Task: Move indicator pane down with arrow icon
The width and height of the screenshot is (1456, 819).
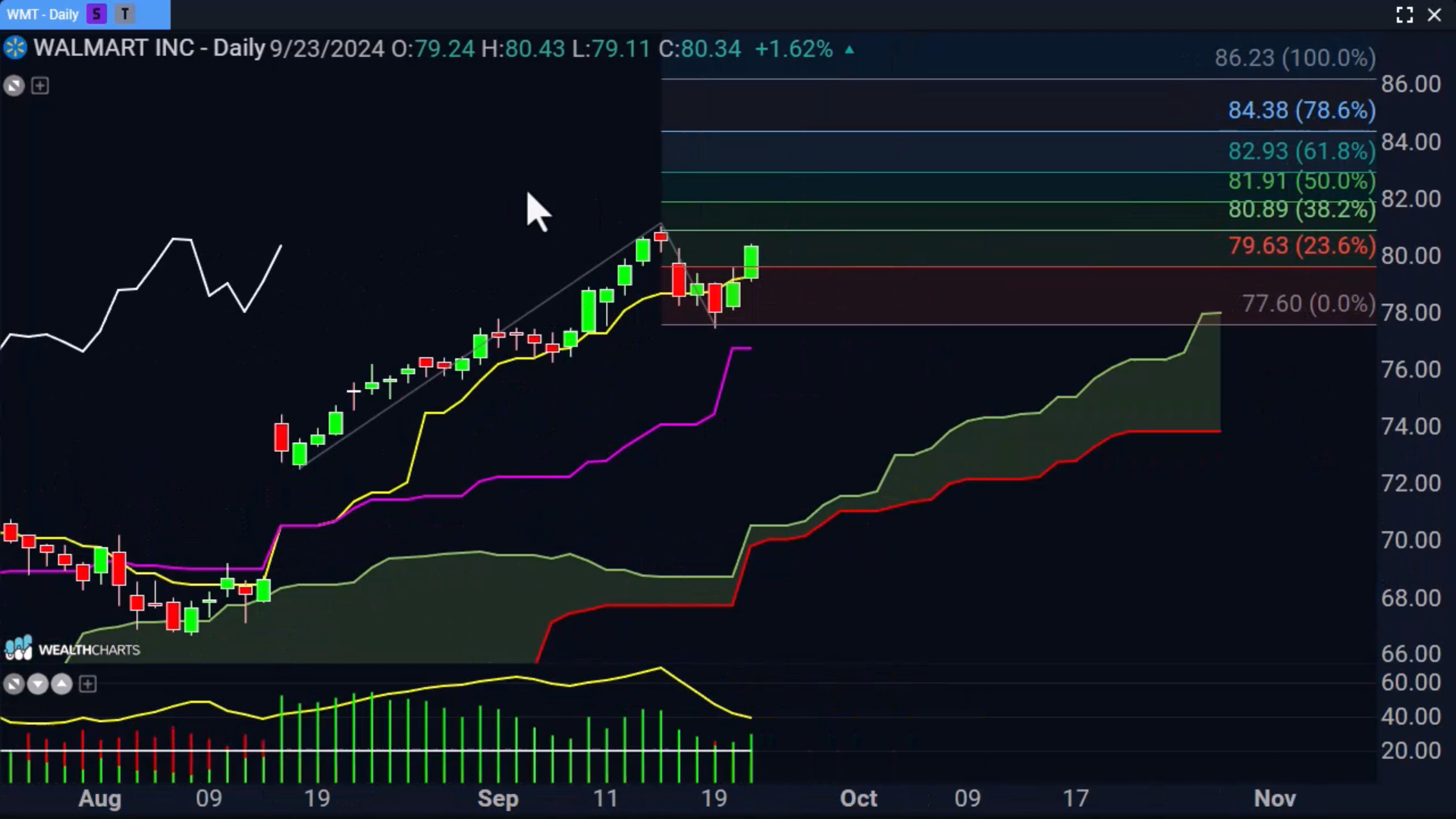Action: coord(37,685)
